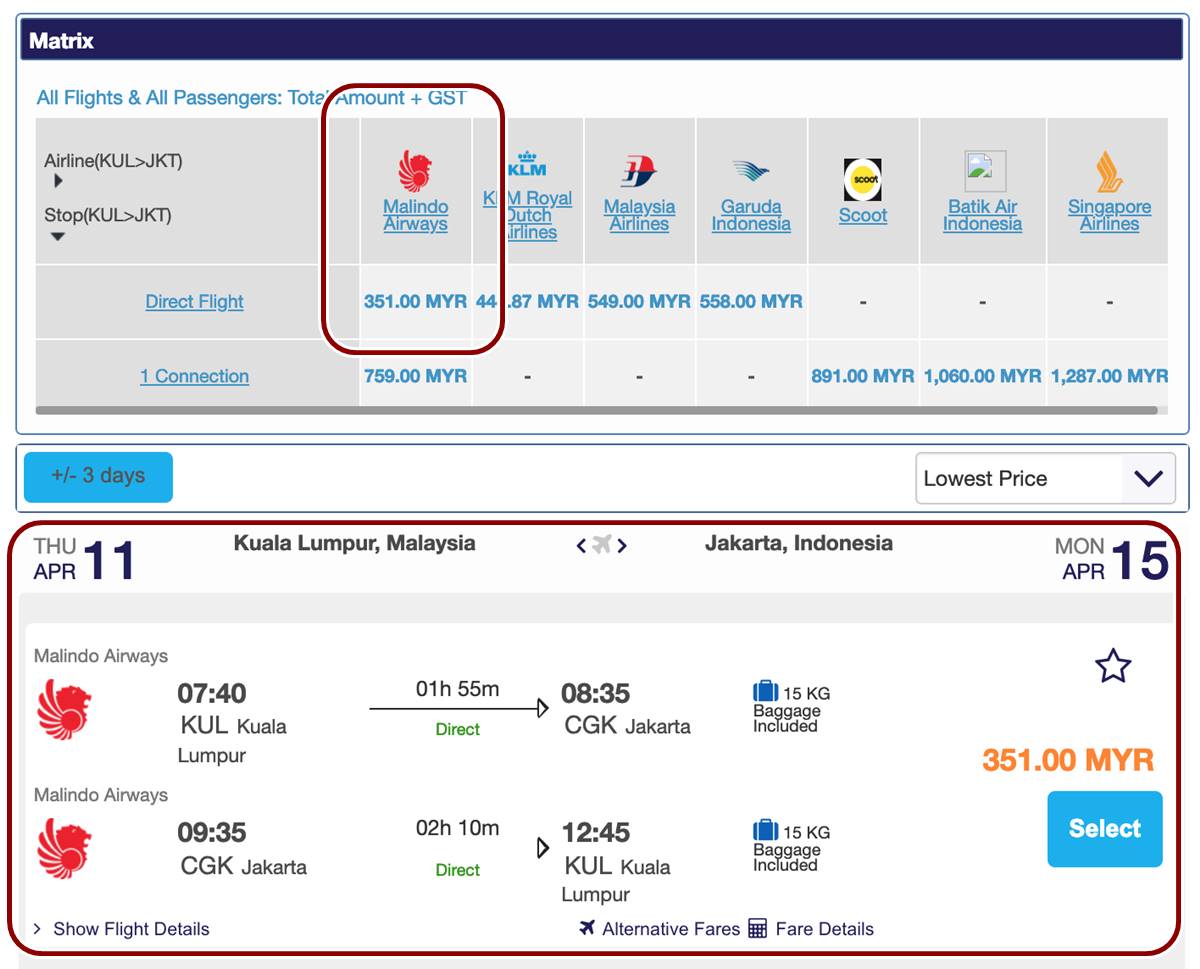This screenshot has width=1200, height=969.
Task: Click the +/- 3 days button
Action: click(x=98, y=476)
